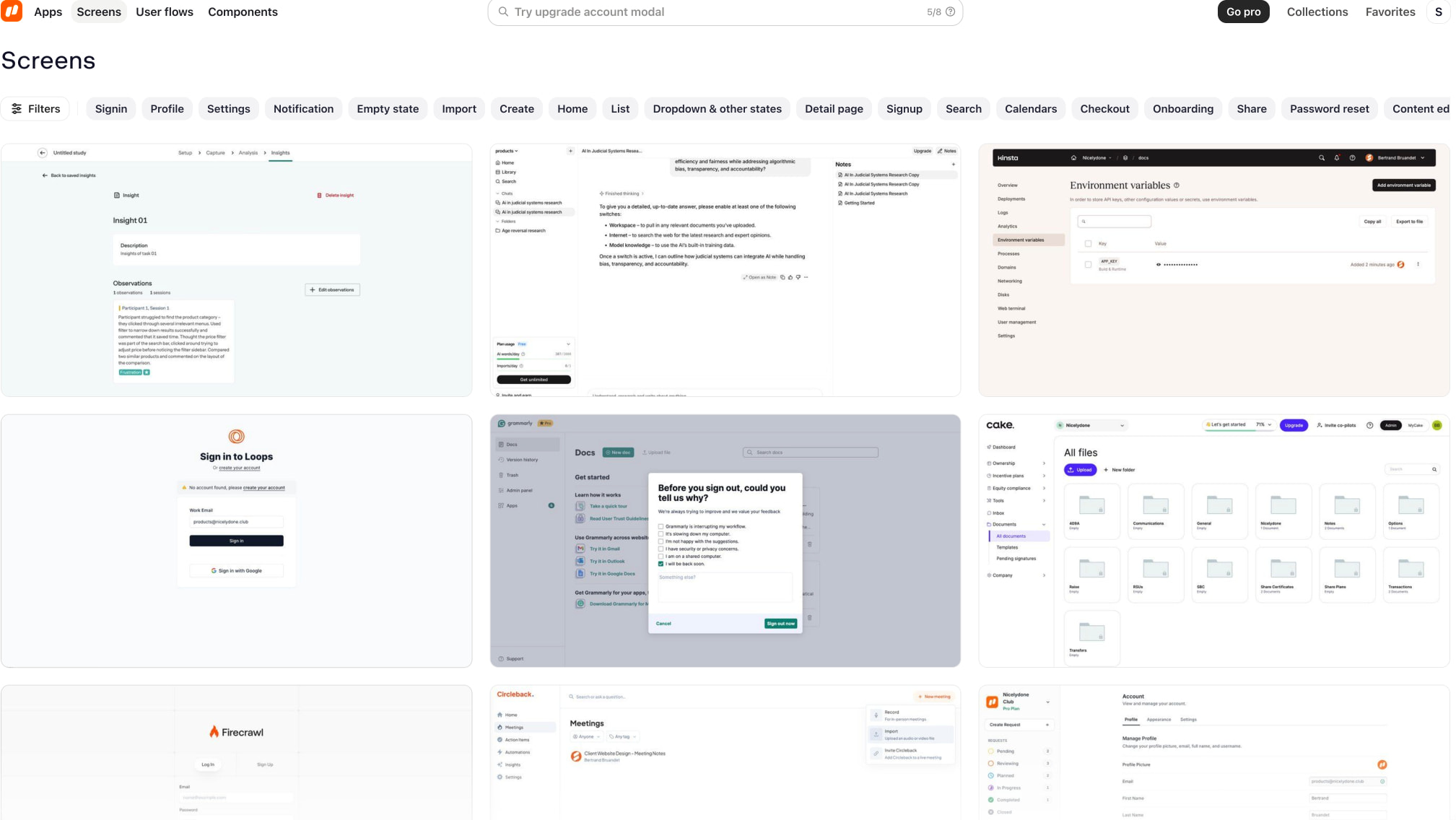Focus the 'Try upgrade account modal' search field
The height and width of the screenshot is (820, 1456).
[x=725, y=12]
